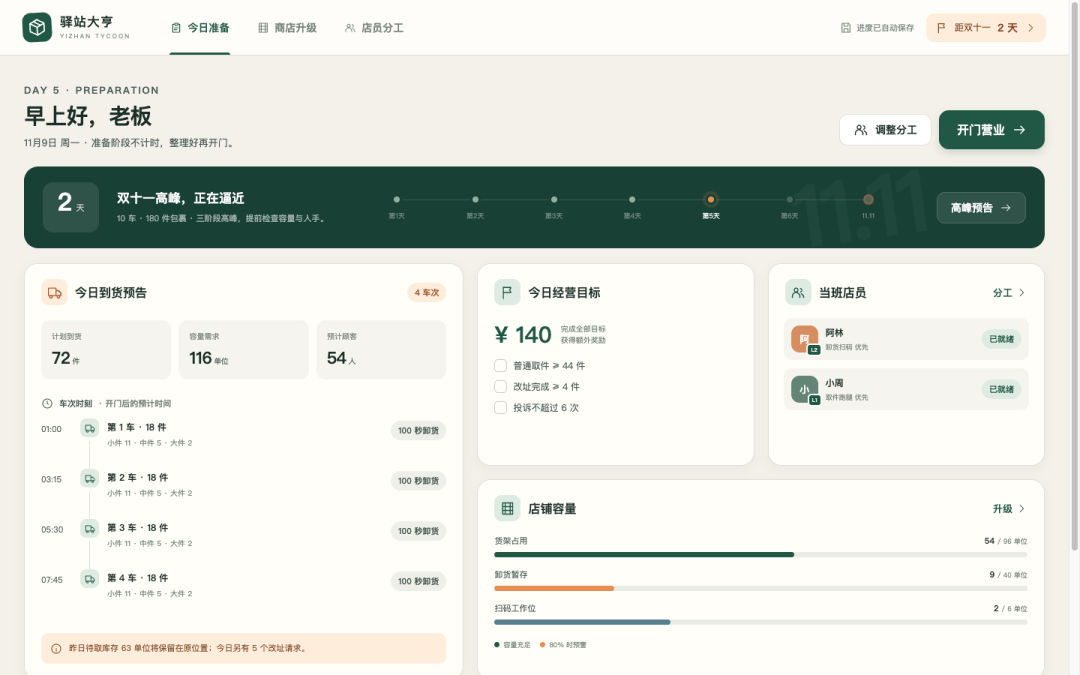The image size is (1080, 675).
Task: Open the 升级 link in 店铺容量
Action: [x=1009, y=508]
